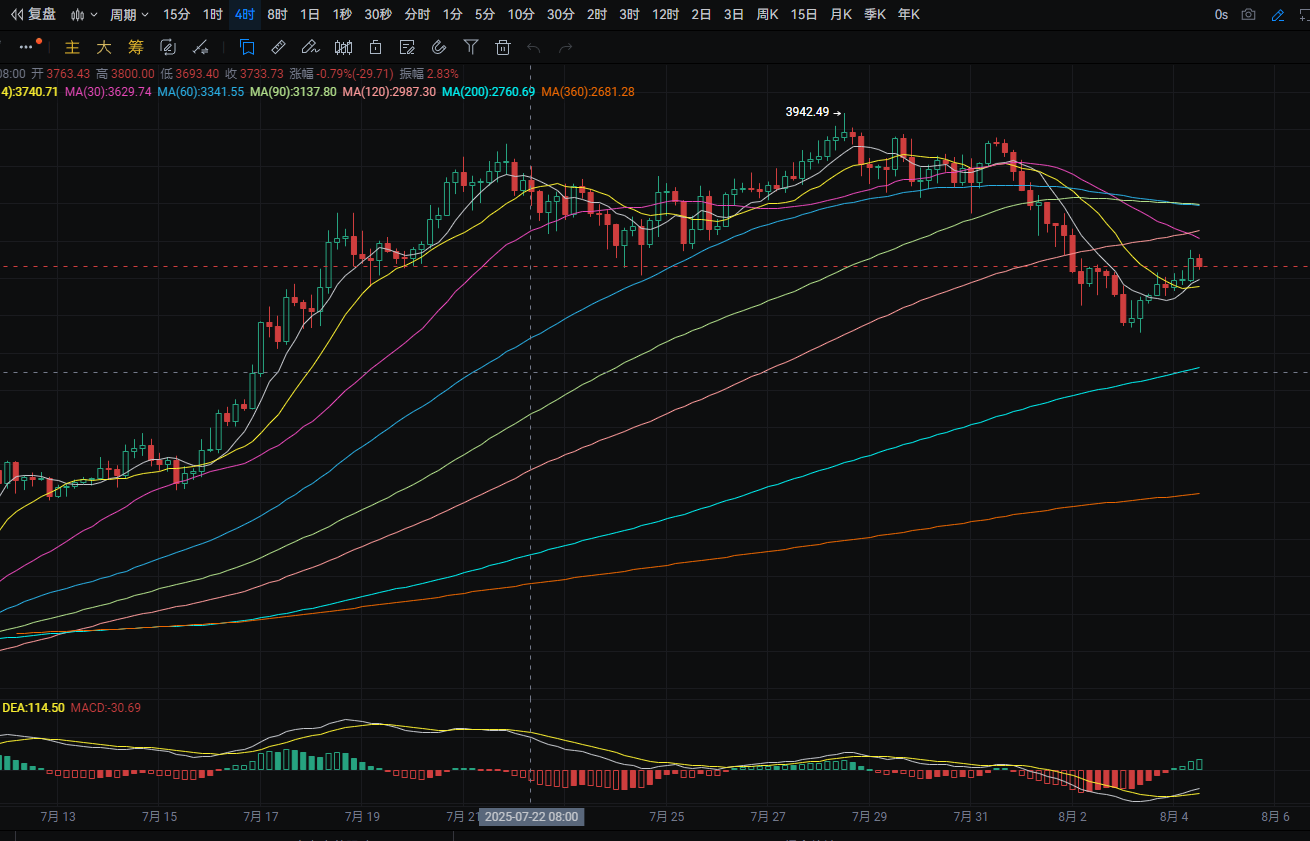Open the 周期 period dropdown
The image size is (1310, 841).
(x=129, y=15)
